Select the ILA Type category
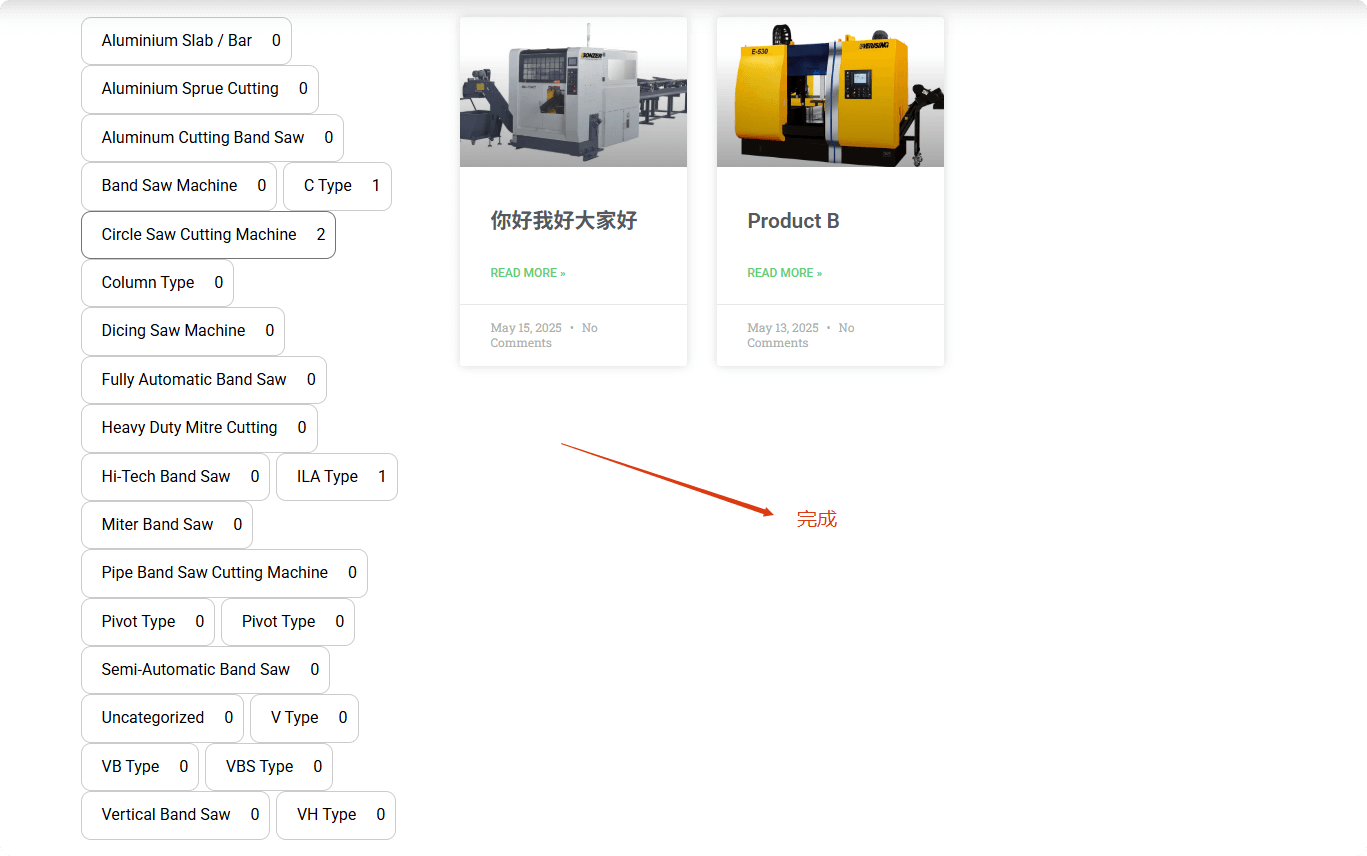The image size is (1367, 856). click(337, 477)
